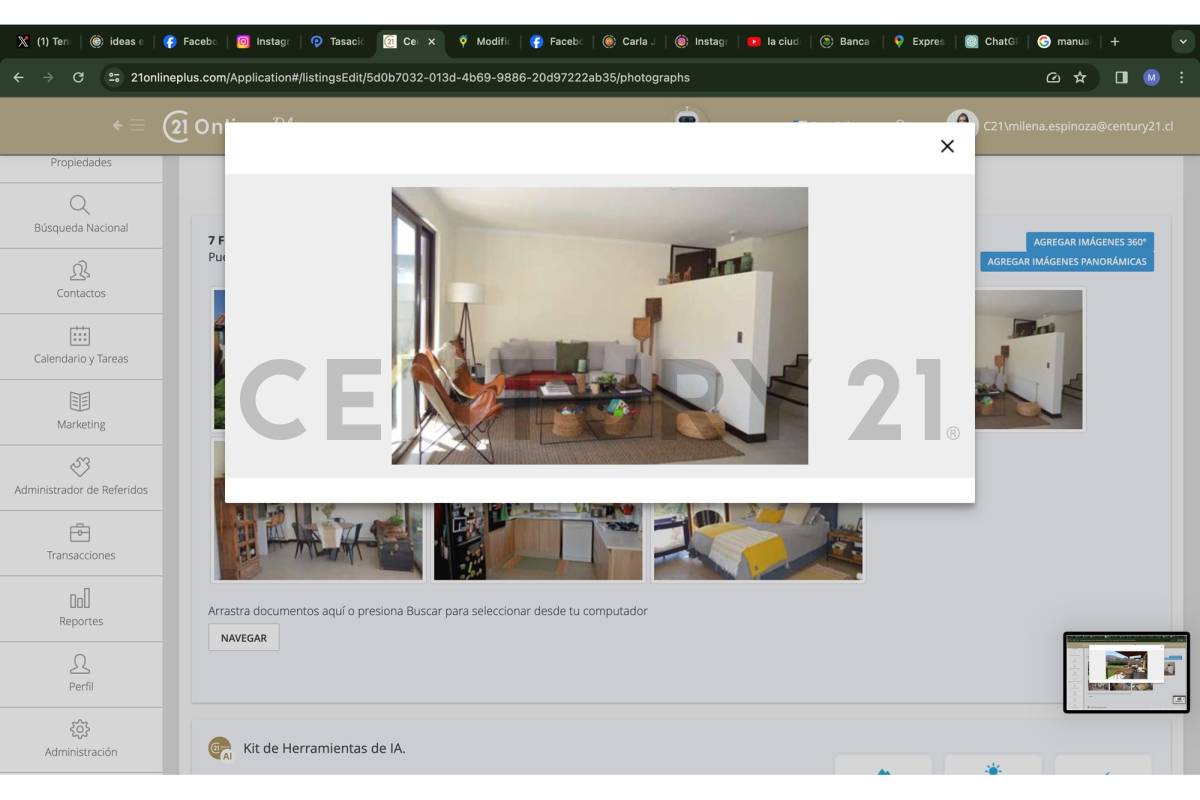Switch to the X (Twitter) tab
Screen dimensions: 1200x800
click(43, 42)
